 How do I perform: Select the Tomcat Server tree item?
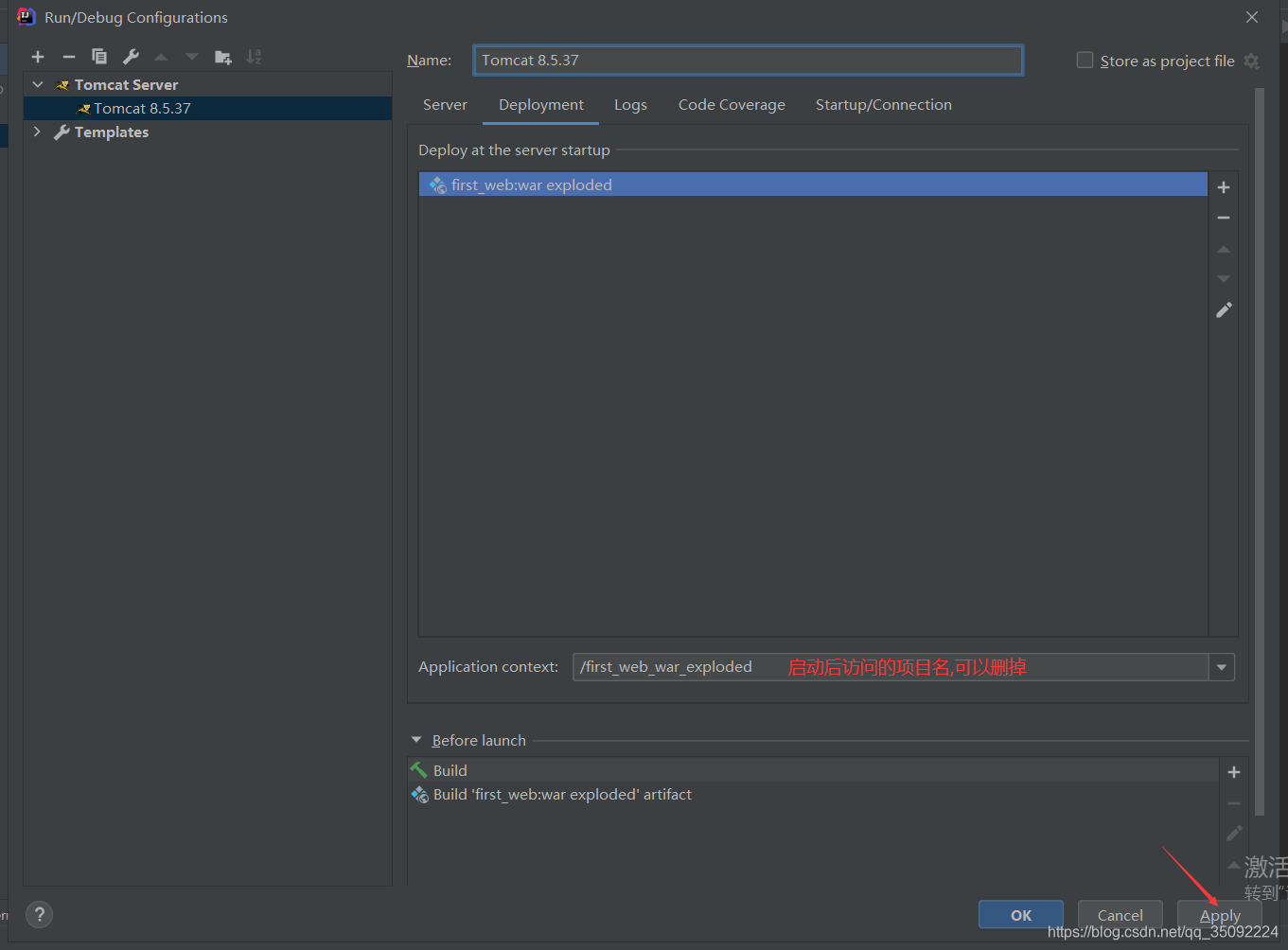207,84
